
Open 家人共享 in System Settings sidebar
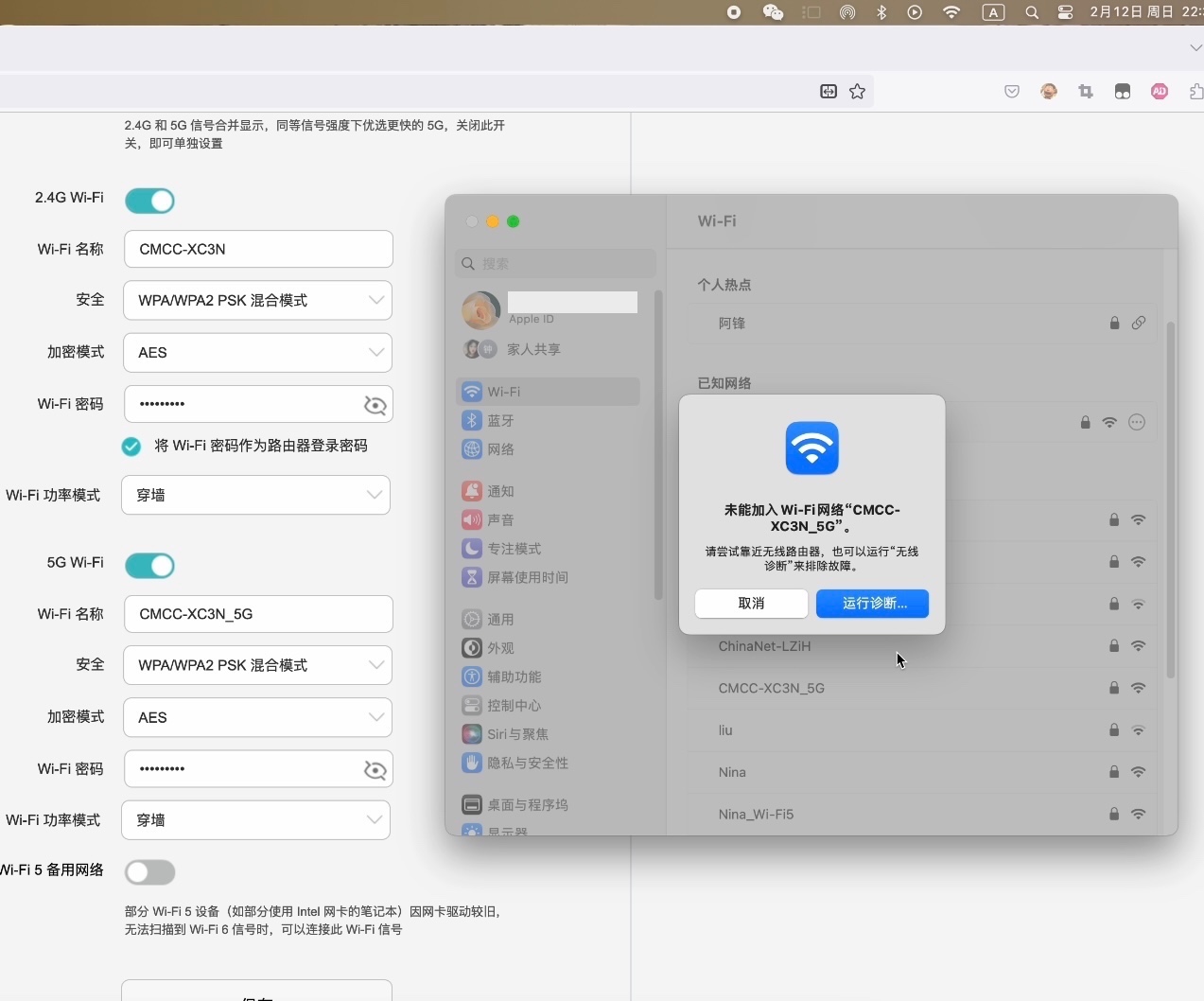point(548,349)
